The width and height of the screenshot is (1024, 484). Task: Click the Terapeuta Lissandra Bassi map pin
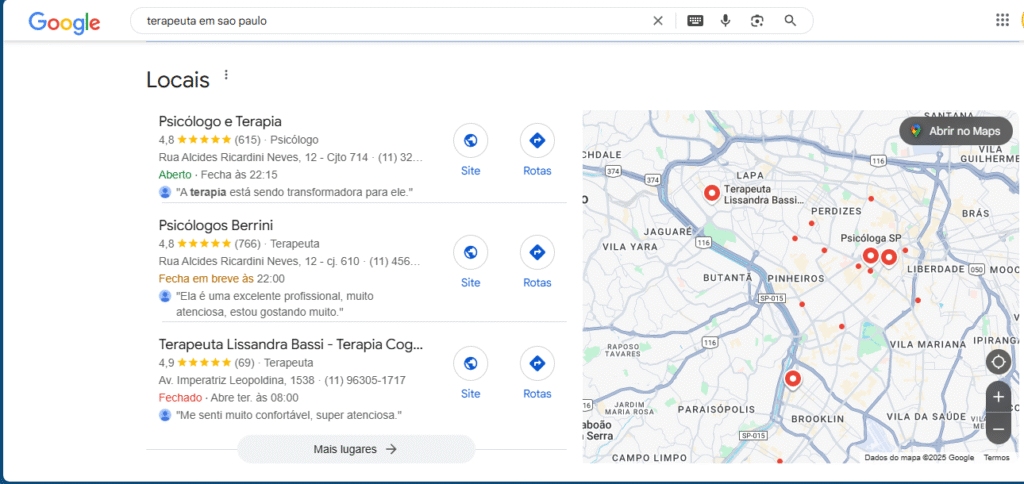pyautogui.click(x=712, y=193)
